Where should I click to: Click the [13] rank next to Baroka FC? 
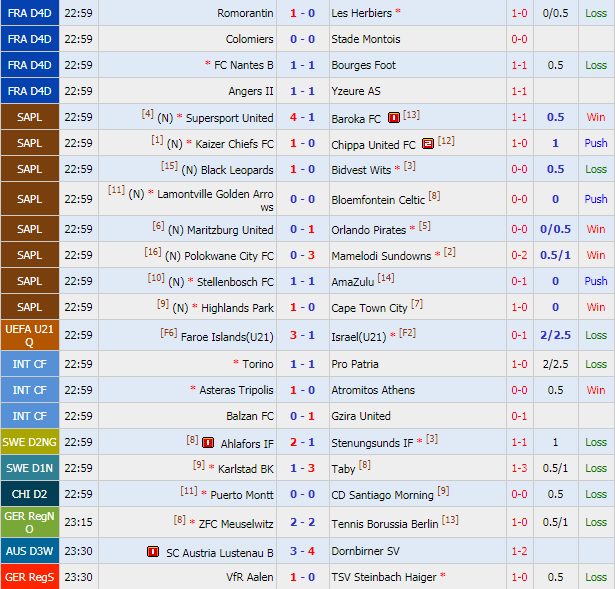(411, 115)
